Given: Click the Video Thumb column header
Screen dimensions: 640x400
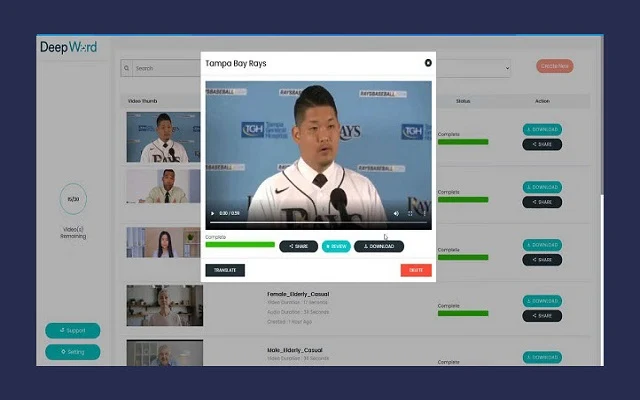Looking at the screenshot, I should (x=142, y=101).
